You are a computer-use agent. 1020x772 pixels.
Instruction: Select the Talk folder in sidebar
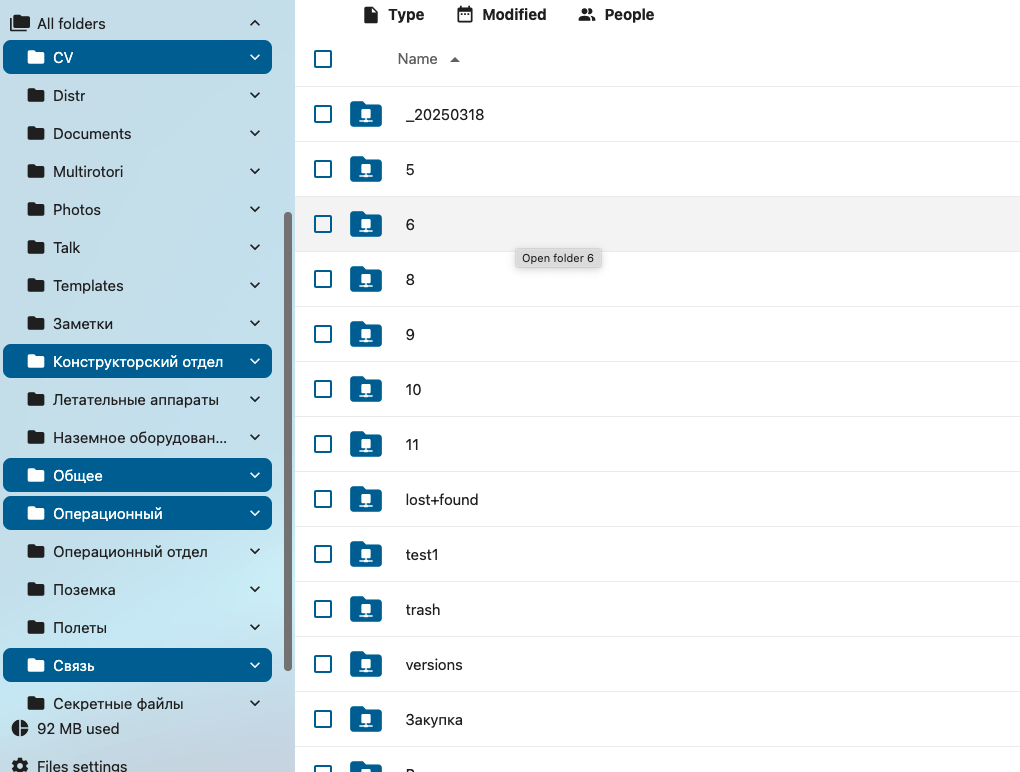tap(67, 247)
